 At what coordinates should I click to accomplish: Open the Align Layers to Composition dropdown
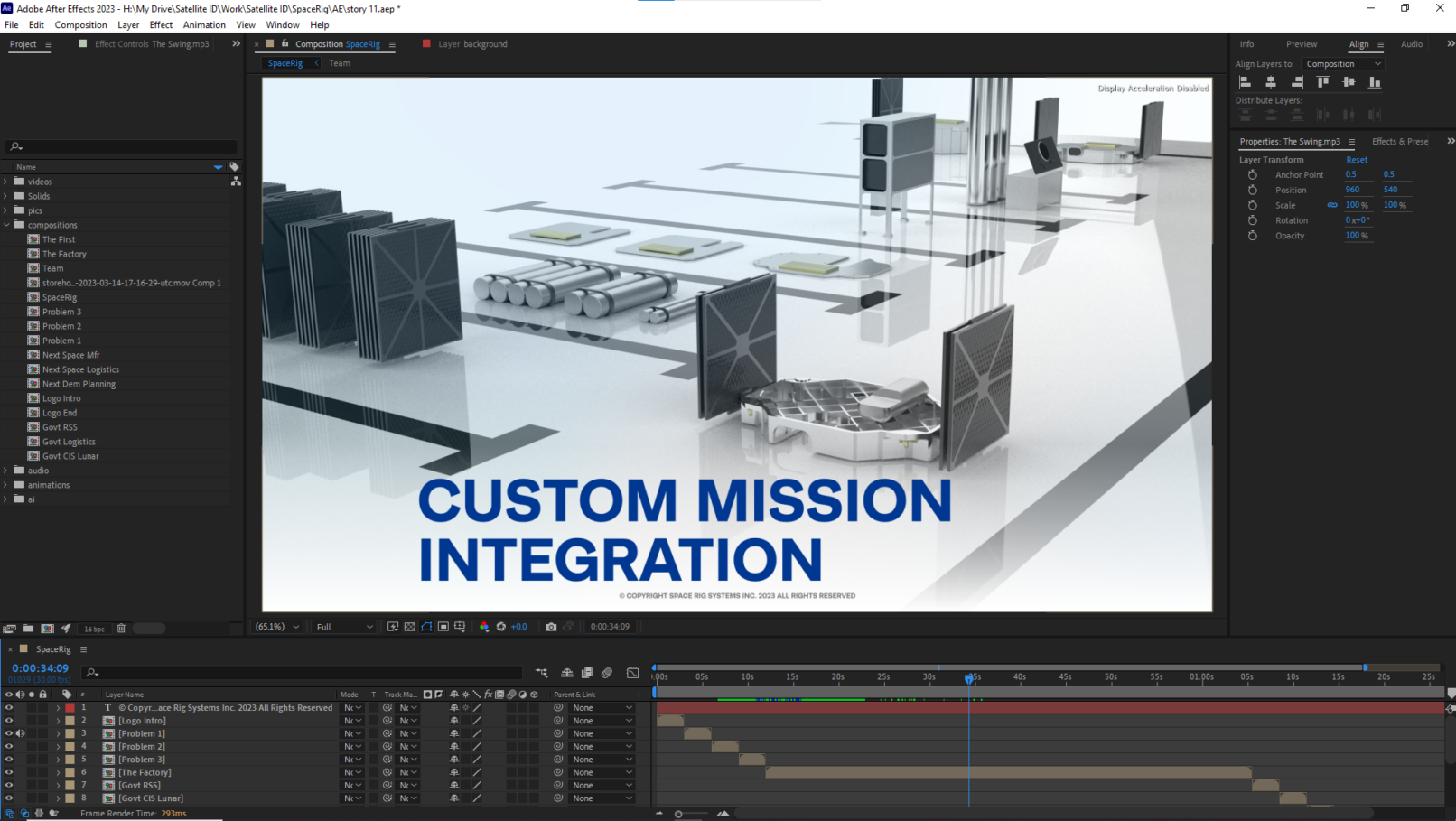(1343, 64)
